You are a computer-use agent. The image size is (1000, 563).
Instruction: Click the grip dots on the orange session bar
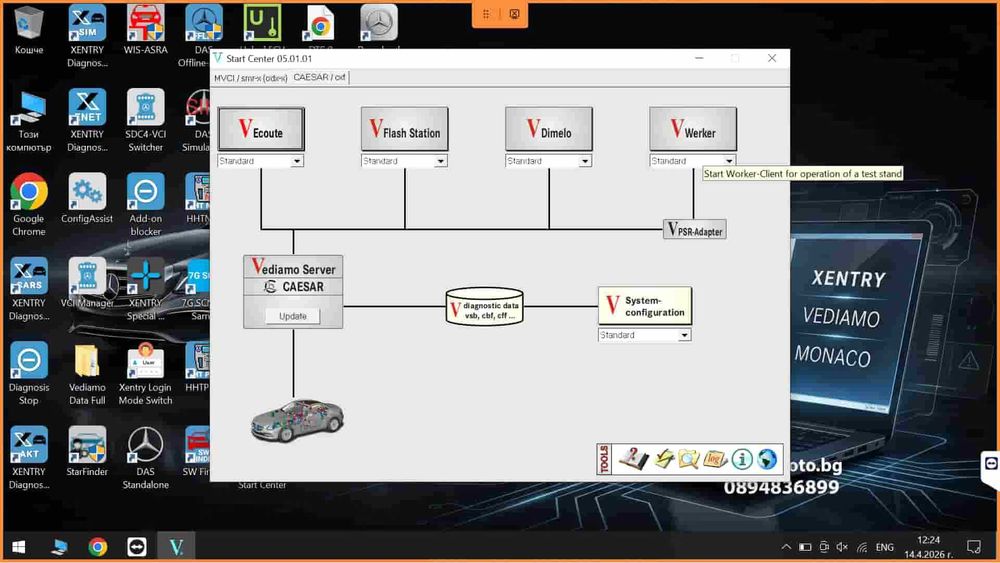pos(486,13)
